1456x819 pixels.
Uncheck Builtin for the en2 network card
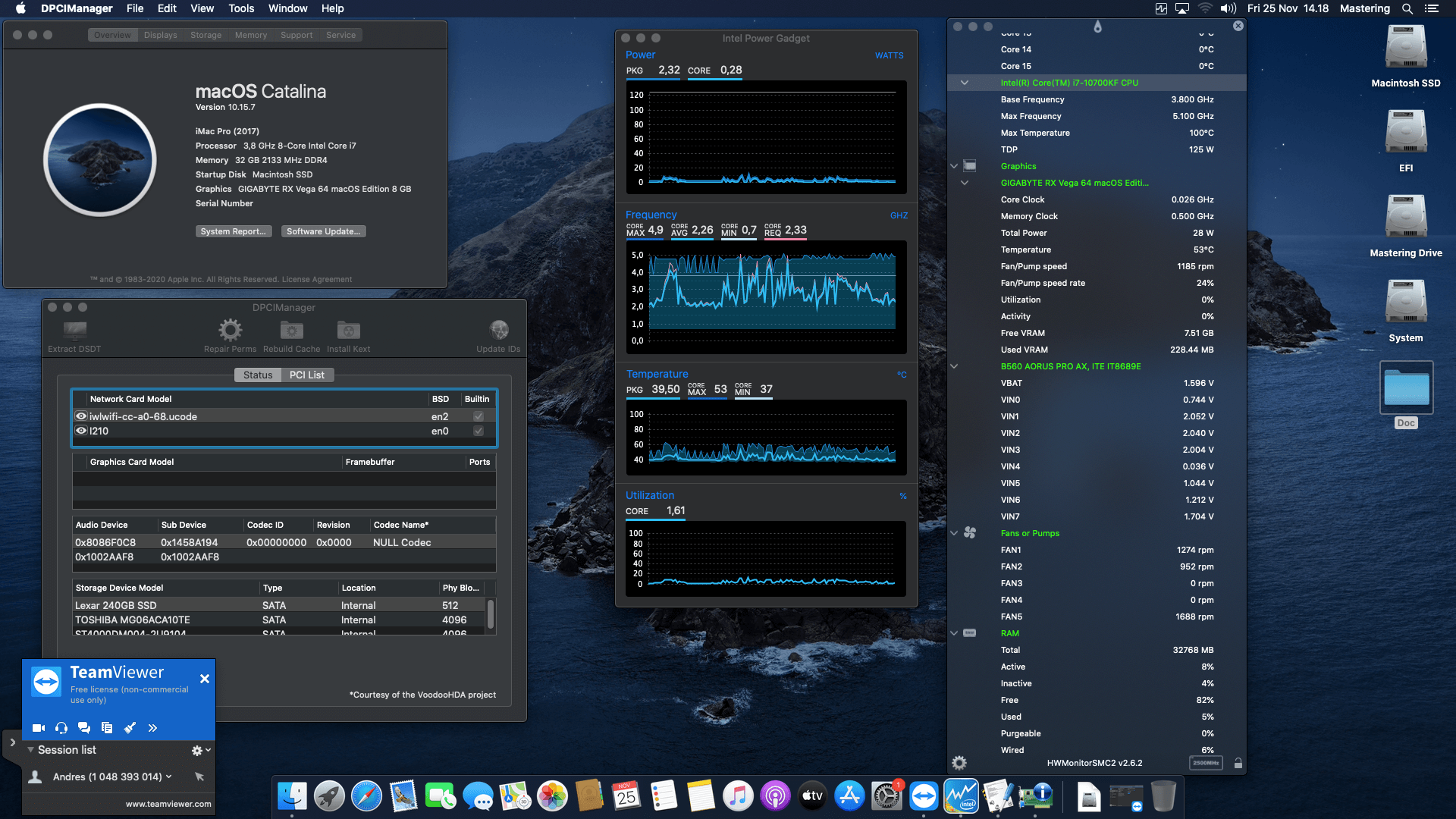478,416
